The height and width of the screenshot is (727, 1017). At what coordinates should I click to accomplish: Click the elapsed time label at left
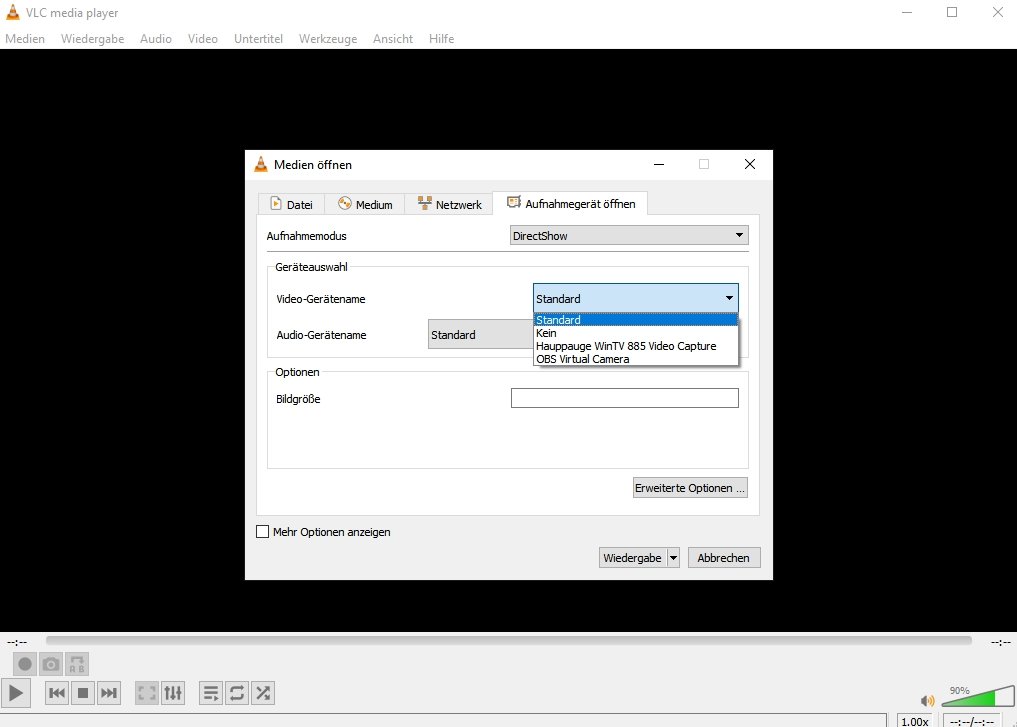[17, 643]
